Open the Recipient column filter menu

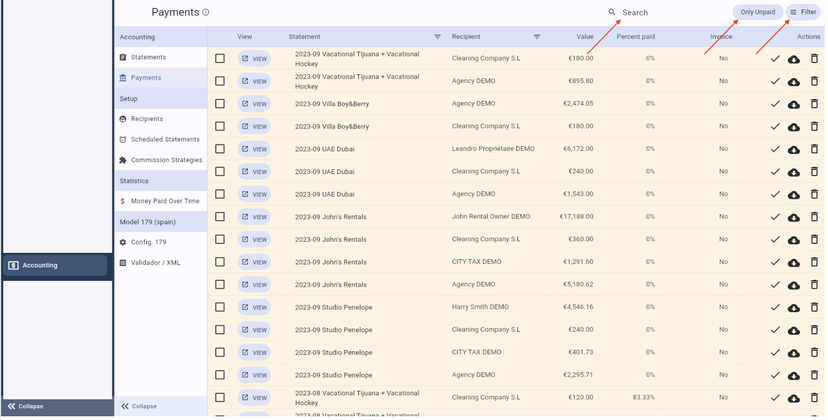pos(537,37)
